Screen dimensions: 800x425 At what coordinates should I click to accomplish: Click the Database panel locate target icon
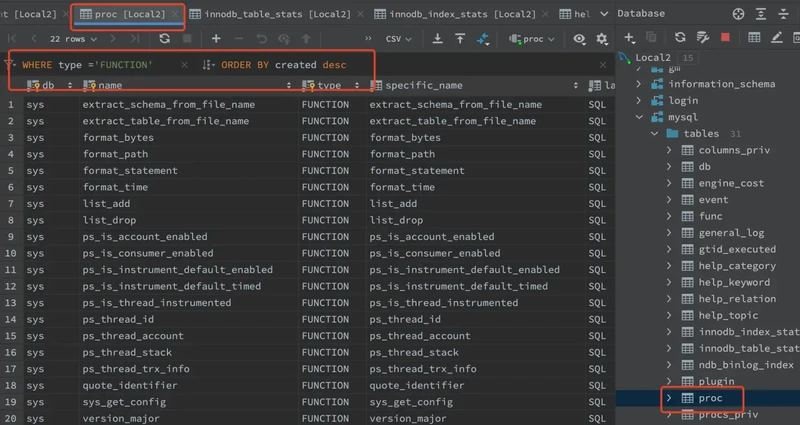(x=738, y=13)
